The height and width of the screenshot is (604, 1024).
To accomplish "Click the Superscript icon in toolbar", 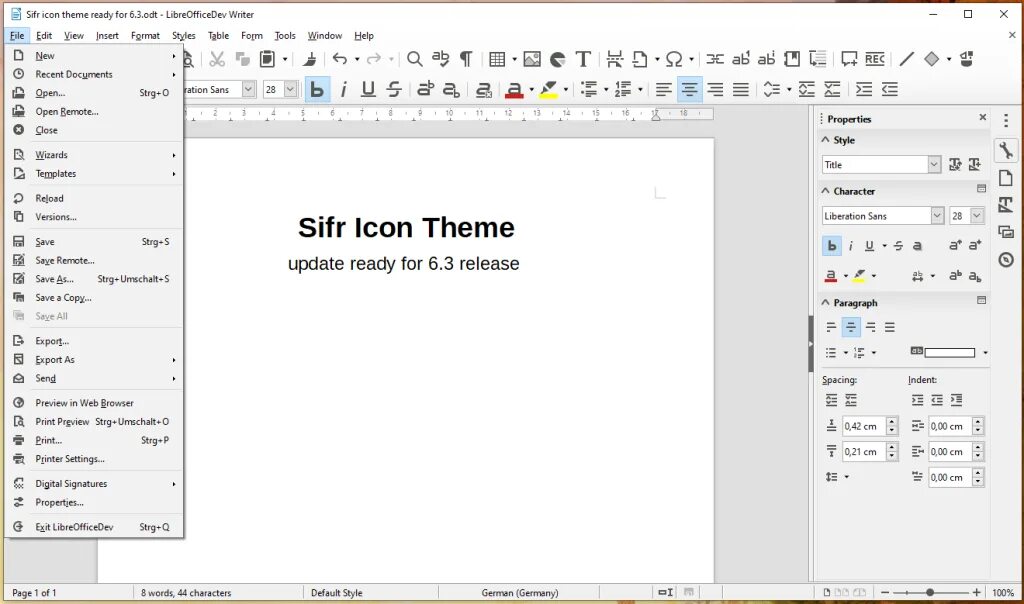I will coord(426,89).
